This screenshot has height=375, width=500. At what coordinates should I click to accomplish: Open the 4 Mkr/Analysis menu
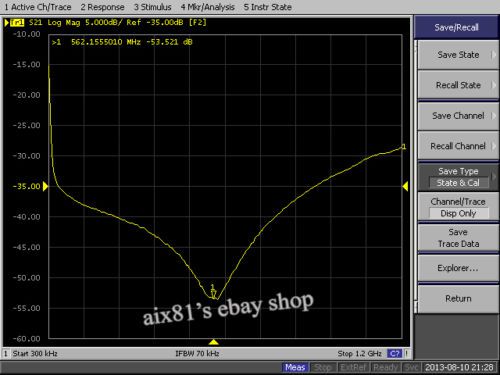click(207, 7)
